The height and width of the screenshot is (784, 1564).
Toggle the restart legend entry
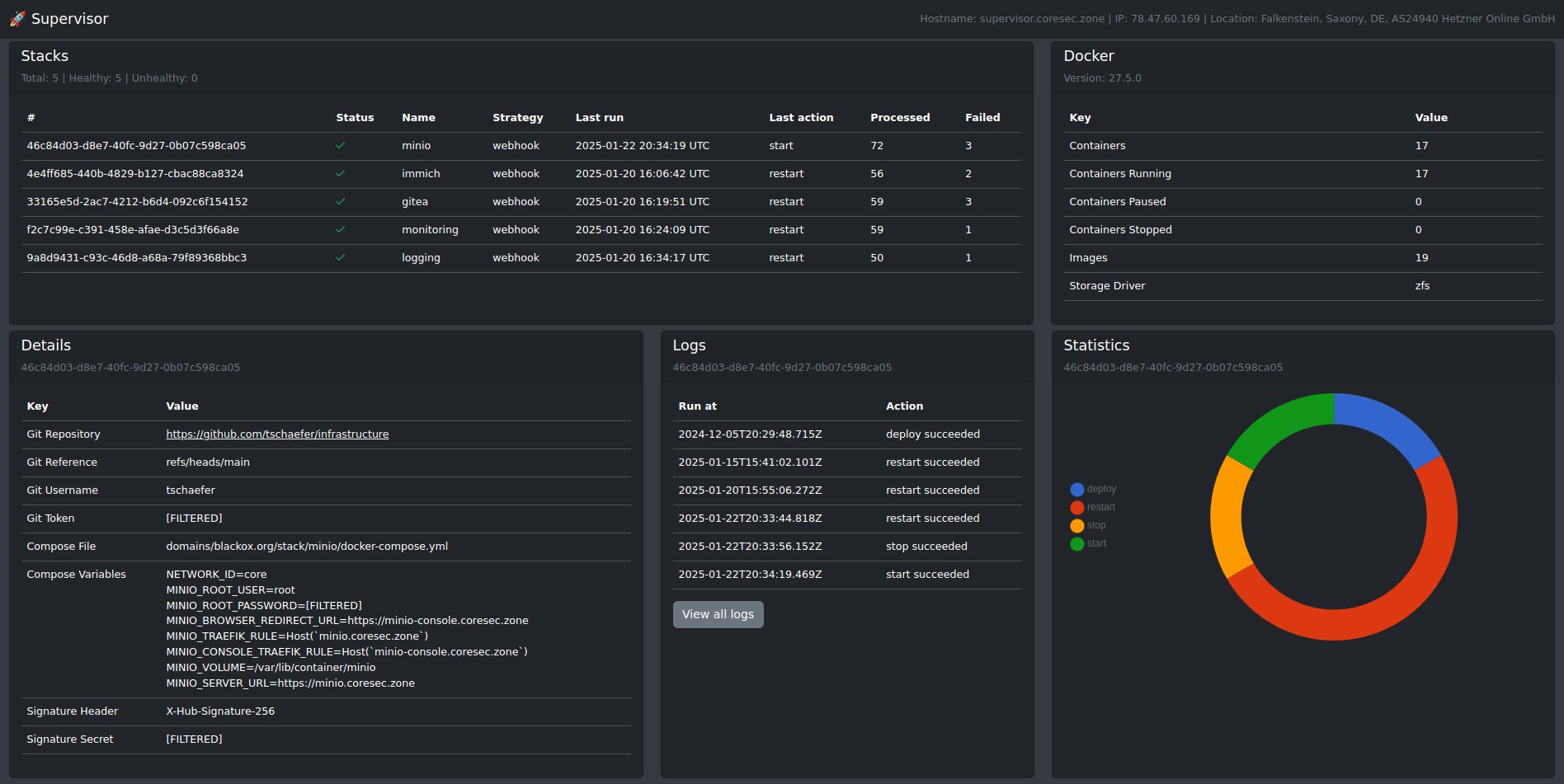click(1092, 507)
